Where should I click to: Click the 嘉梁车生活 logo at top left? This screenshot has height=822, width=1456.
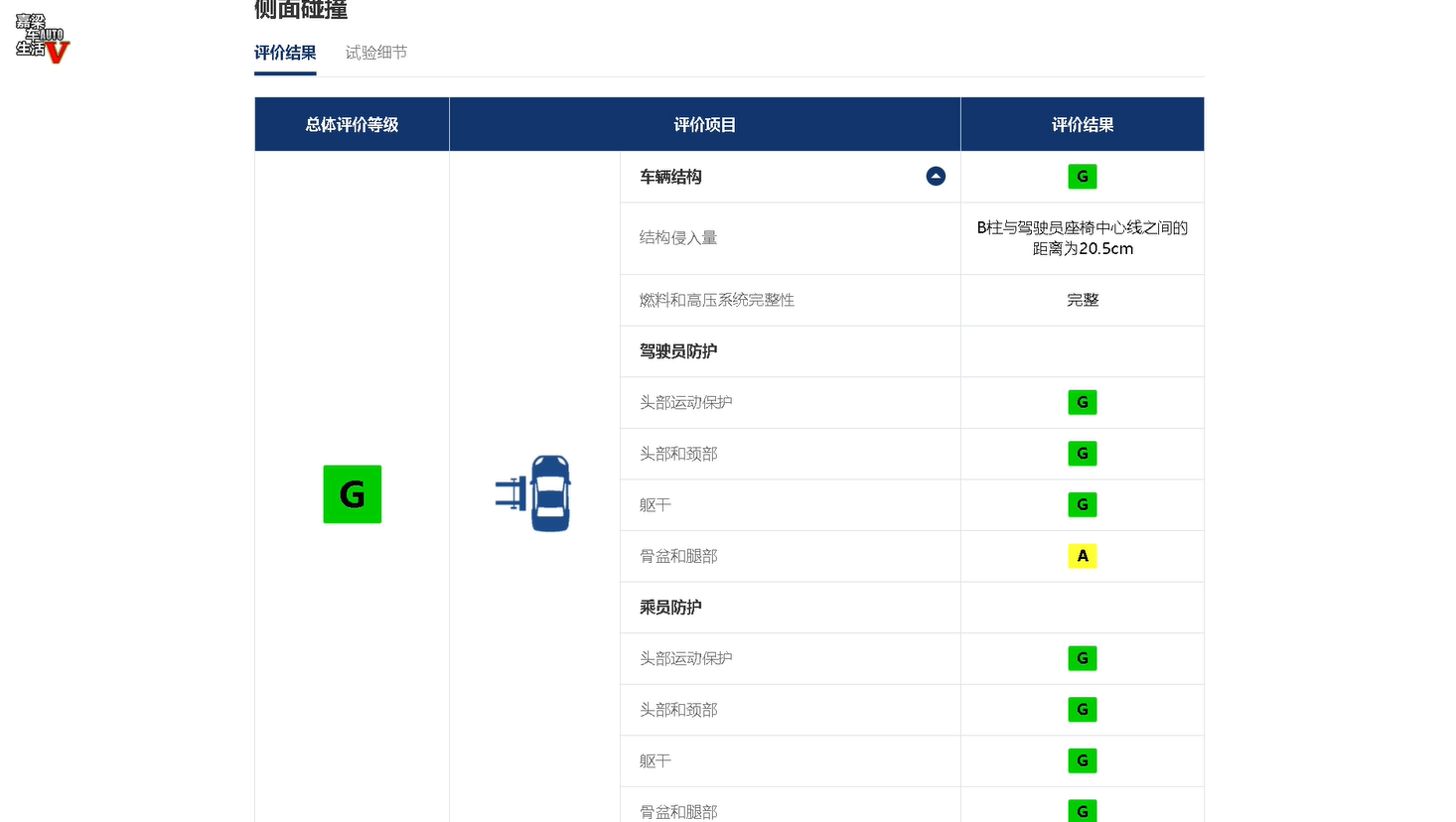(x=43, y=38)
